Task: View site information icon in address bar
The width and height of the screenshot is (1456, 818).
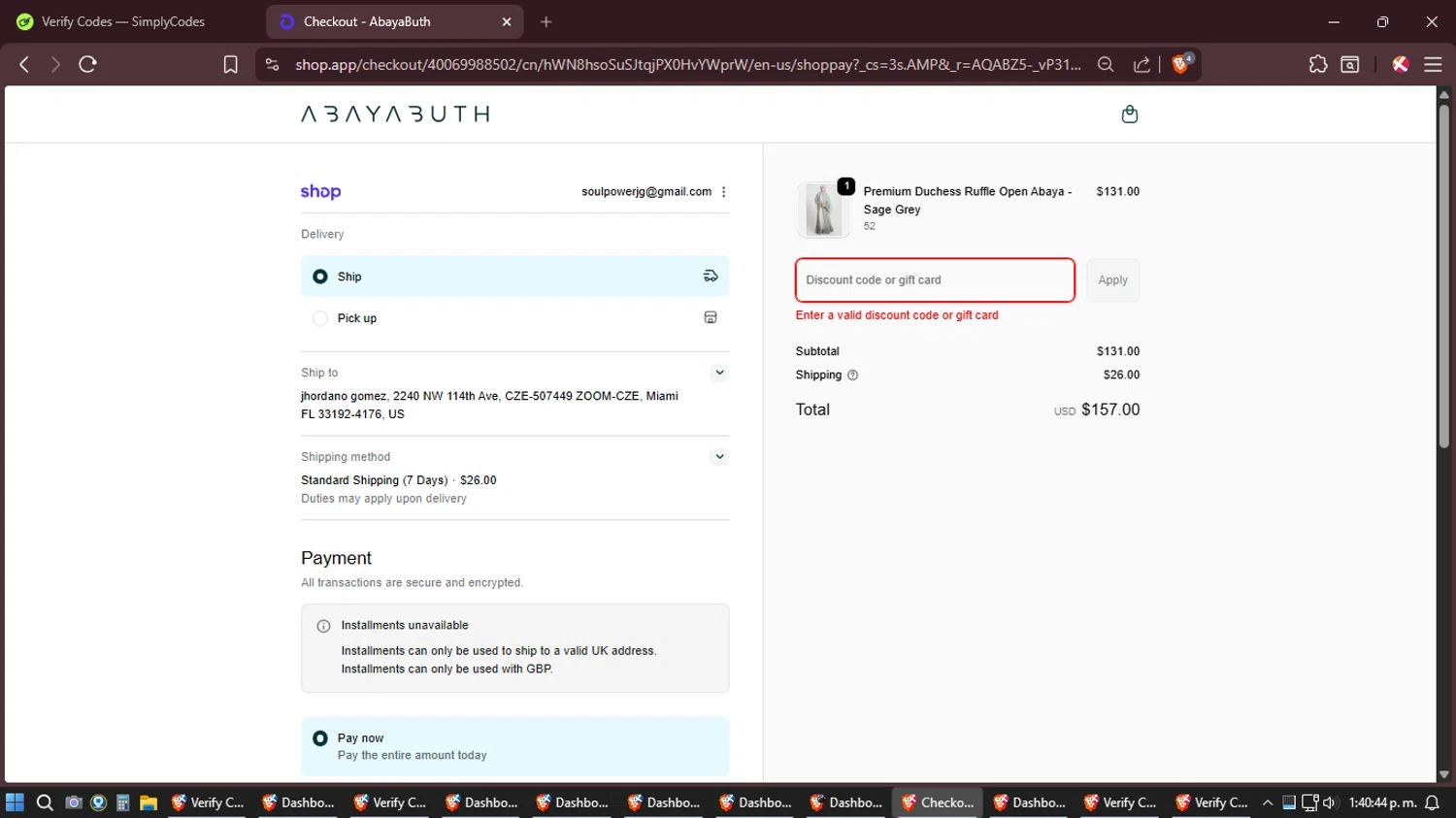Action: click(x=273, y=64)
